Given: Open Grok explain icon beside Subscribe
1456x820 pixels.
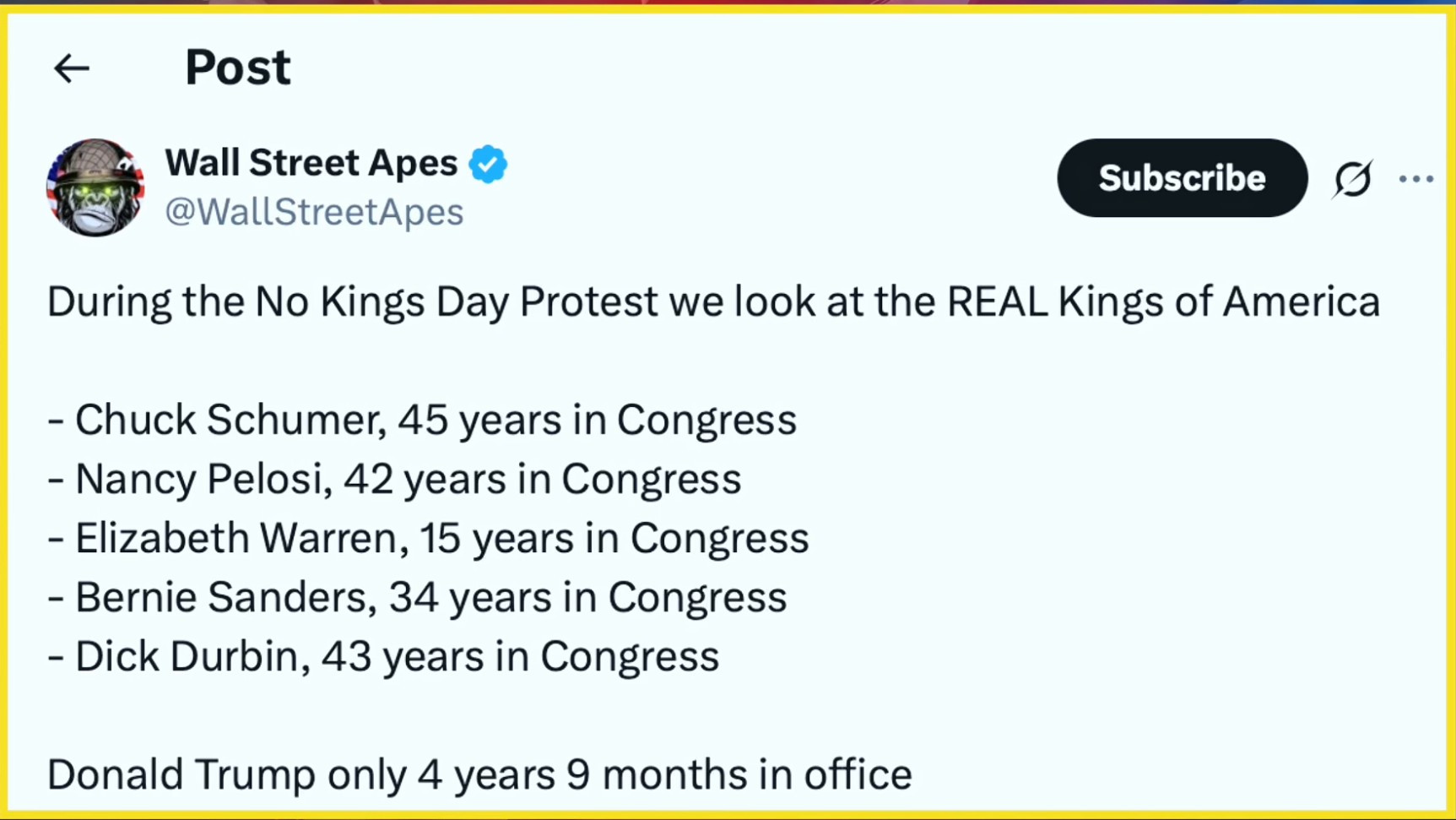Looking at the screenshot, I should click(1352, 179).
